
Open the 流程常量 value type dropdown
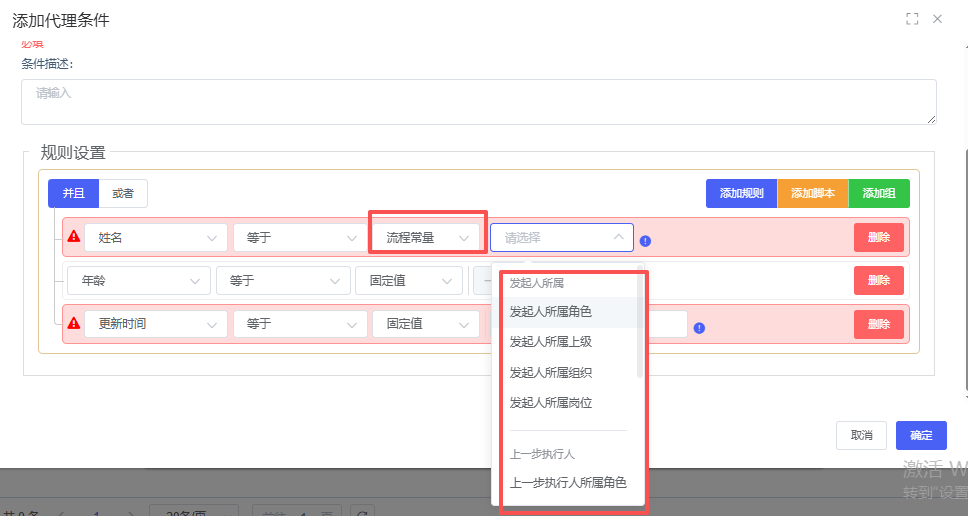(x=428, y=238)
